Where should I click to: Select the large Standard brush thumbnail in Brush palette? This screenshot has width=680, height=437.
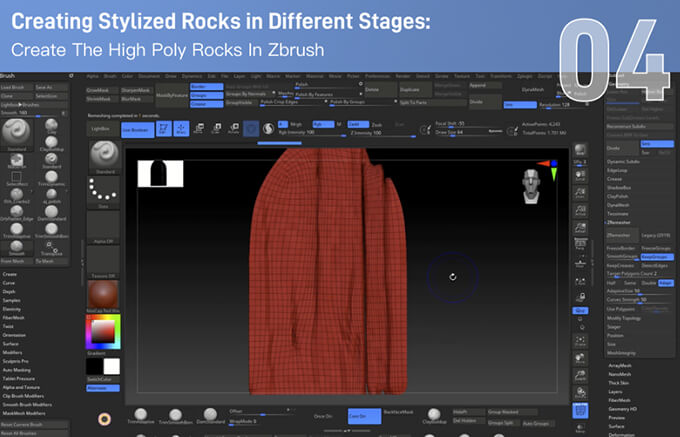16,133
